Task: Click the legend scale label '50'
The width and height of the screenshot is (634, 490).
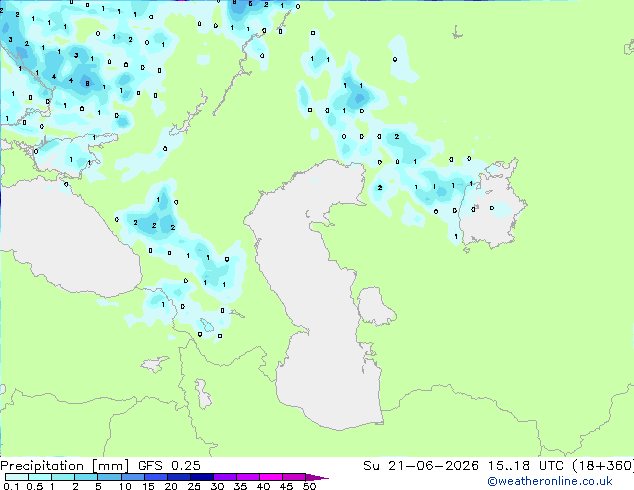Action: [309, 486]
